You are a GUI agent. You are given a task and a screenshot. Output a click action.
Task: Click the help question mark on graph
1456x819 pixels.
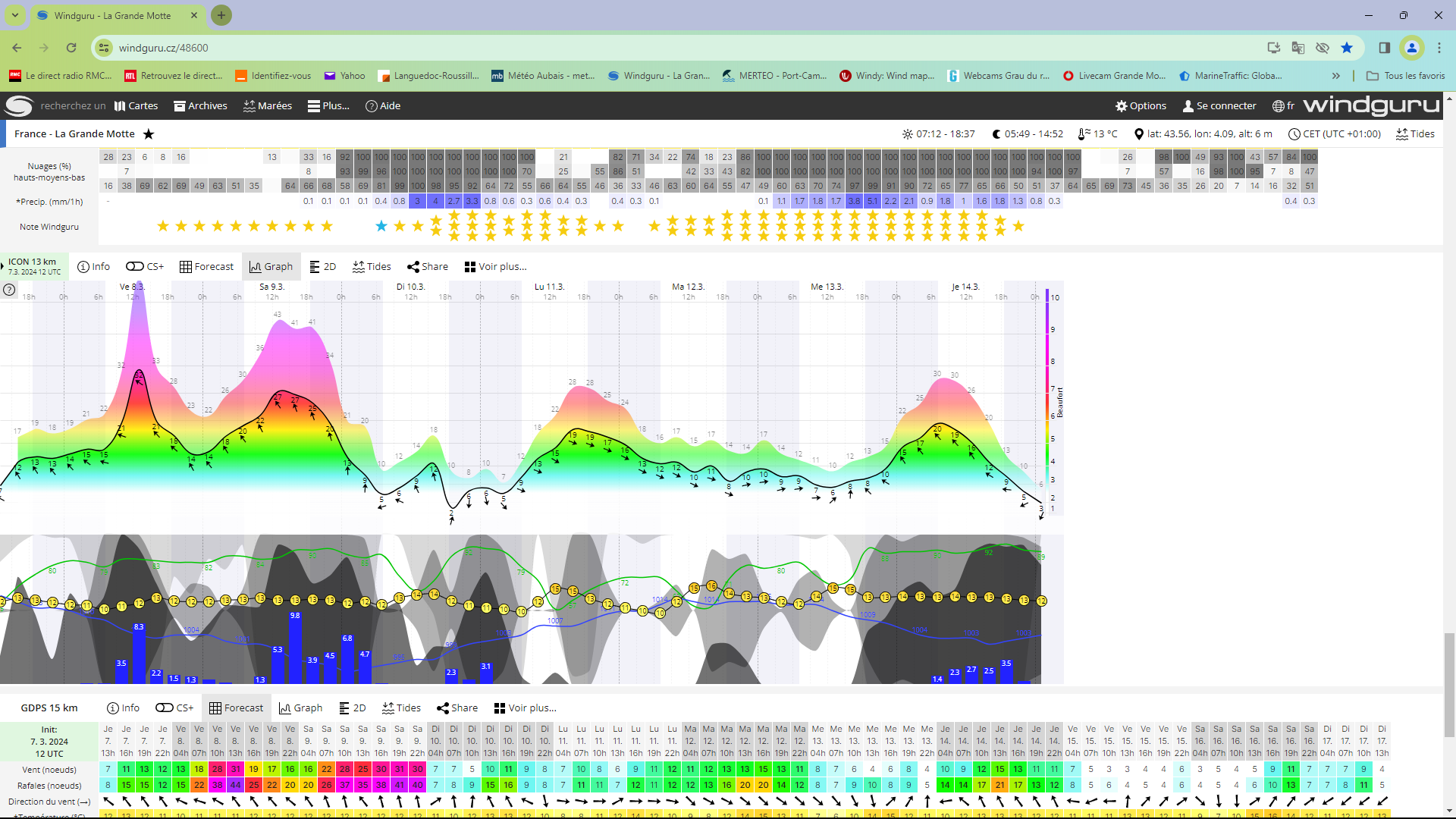click(9, 290)
